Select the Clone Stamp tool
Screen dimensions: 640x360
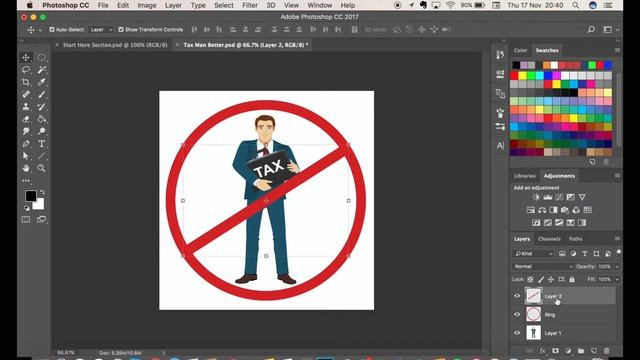[x=26, y=107]
